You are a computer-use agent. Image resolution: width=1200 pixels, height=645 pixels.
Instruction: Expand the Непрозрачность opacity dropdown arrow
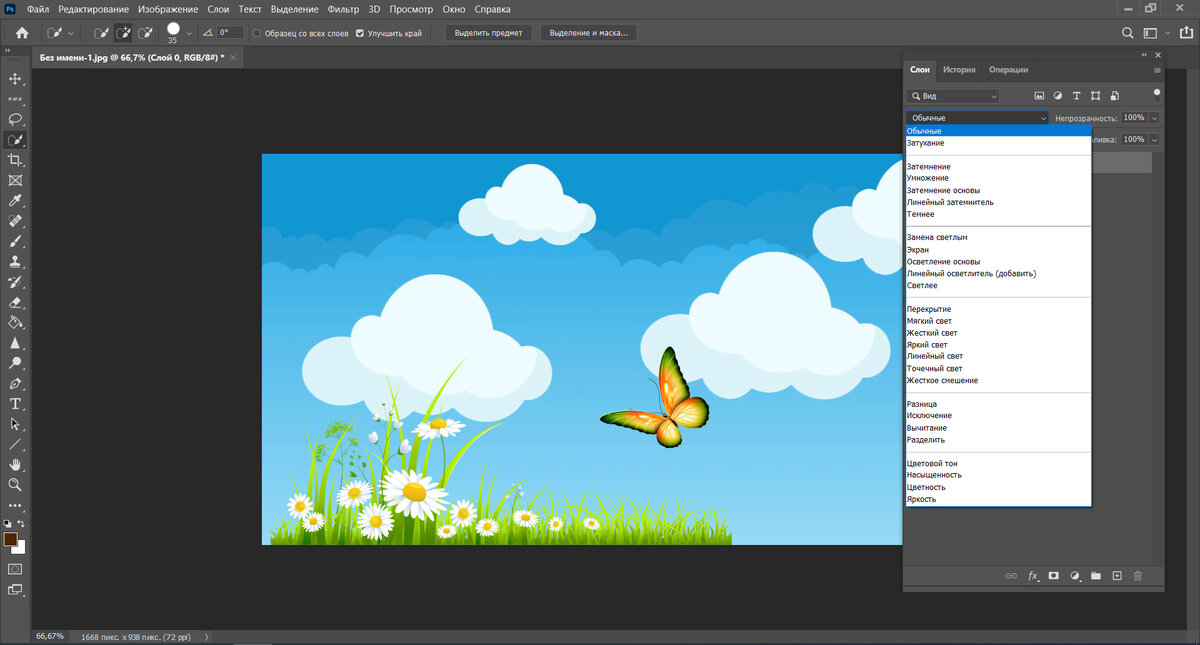[x=1155, y=118]
